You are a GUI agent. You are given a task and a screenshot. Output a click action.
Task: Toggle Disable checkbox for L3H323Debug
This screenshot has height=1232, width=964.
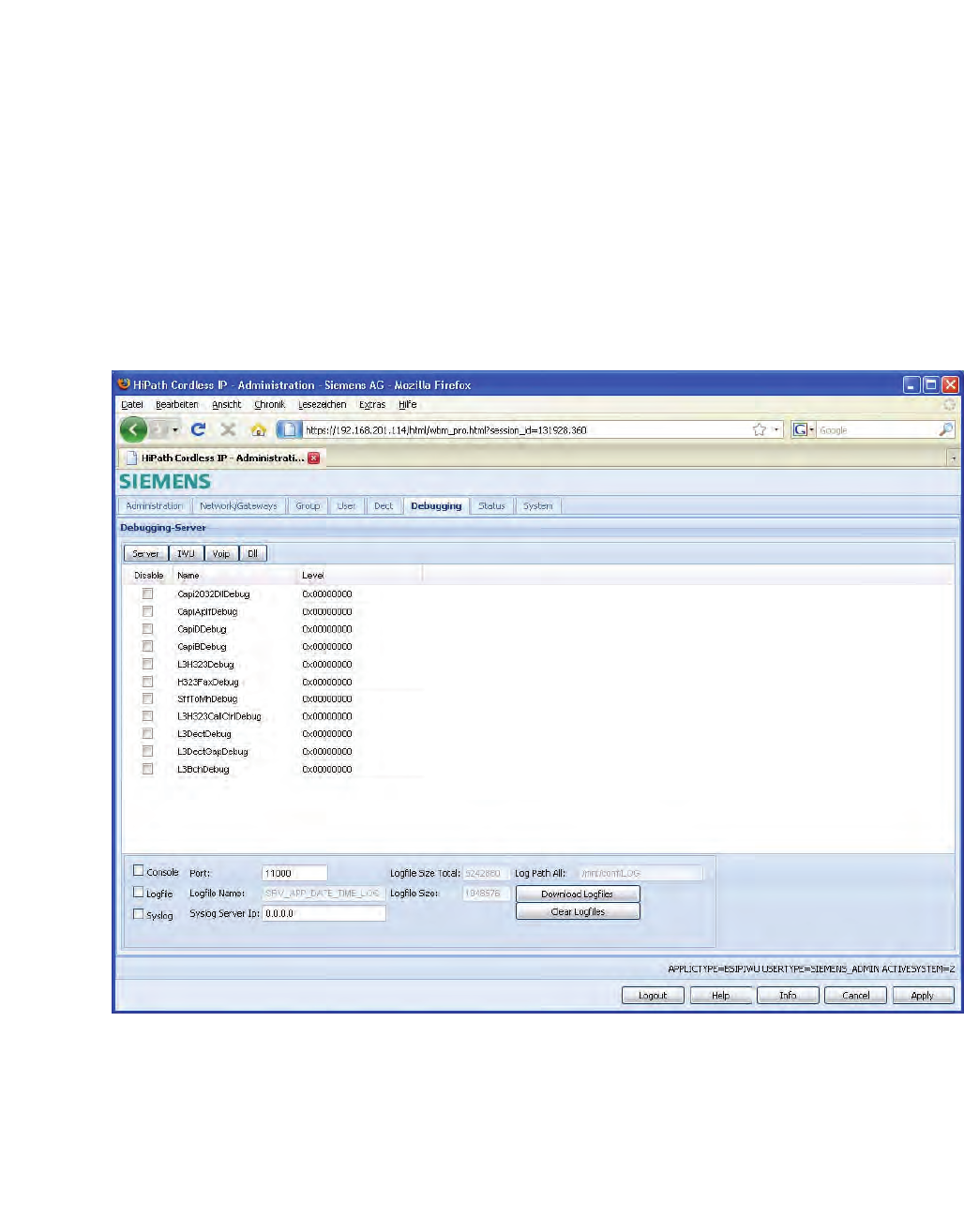pos(147,664)
